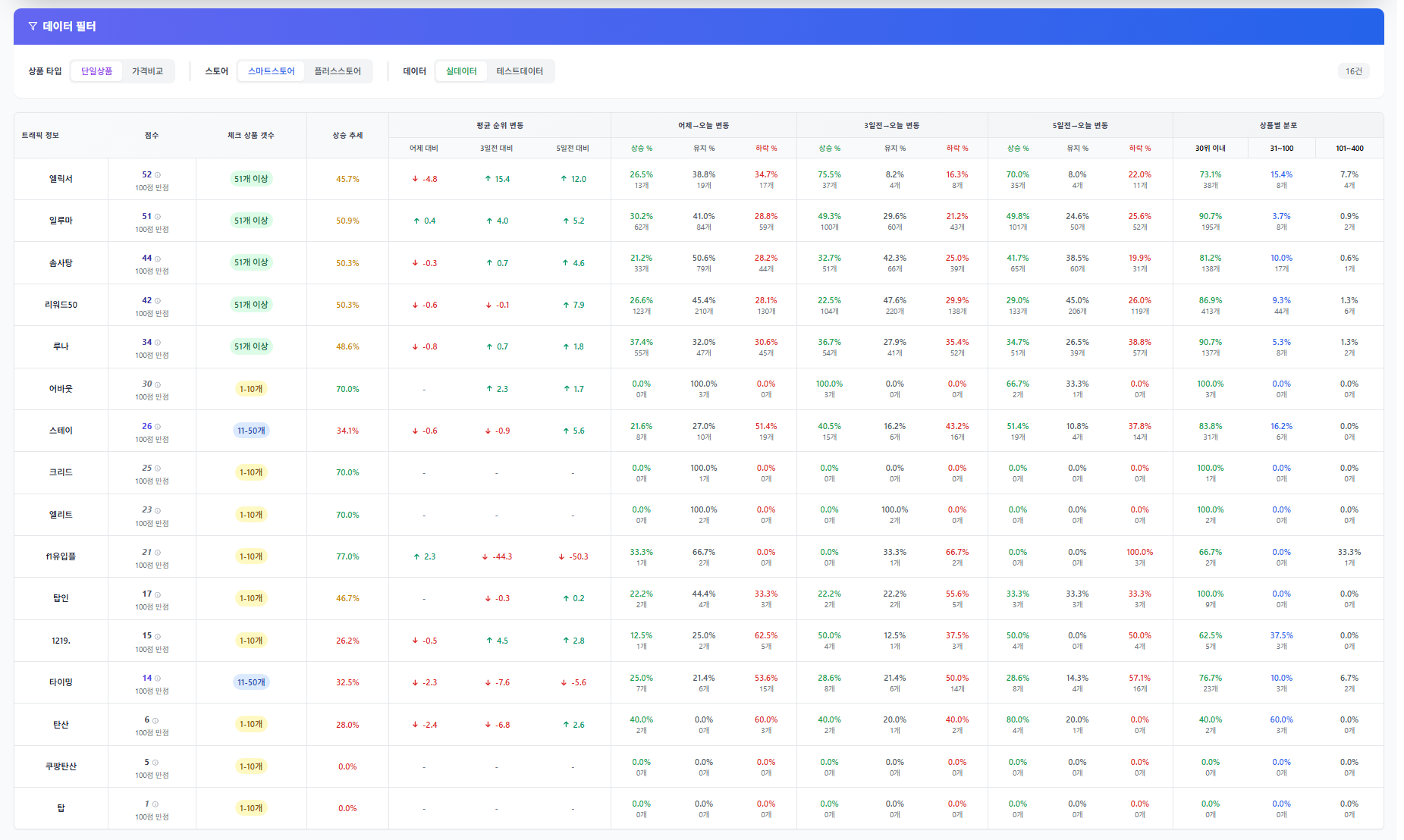Click the info icon beside 탑인's score 17
1404x840 pixels.
[x=158, y=594]
